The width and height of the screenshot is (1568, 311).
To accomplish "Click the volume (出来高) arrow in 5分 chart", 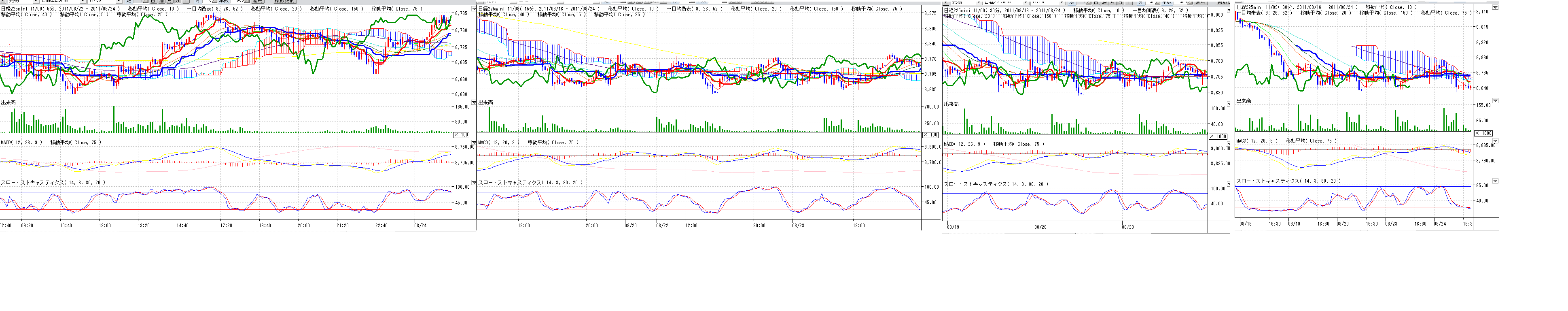I will click(474, 102).
